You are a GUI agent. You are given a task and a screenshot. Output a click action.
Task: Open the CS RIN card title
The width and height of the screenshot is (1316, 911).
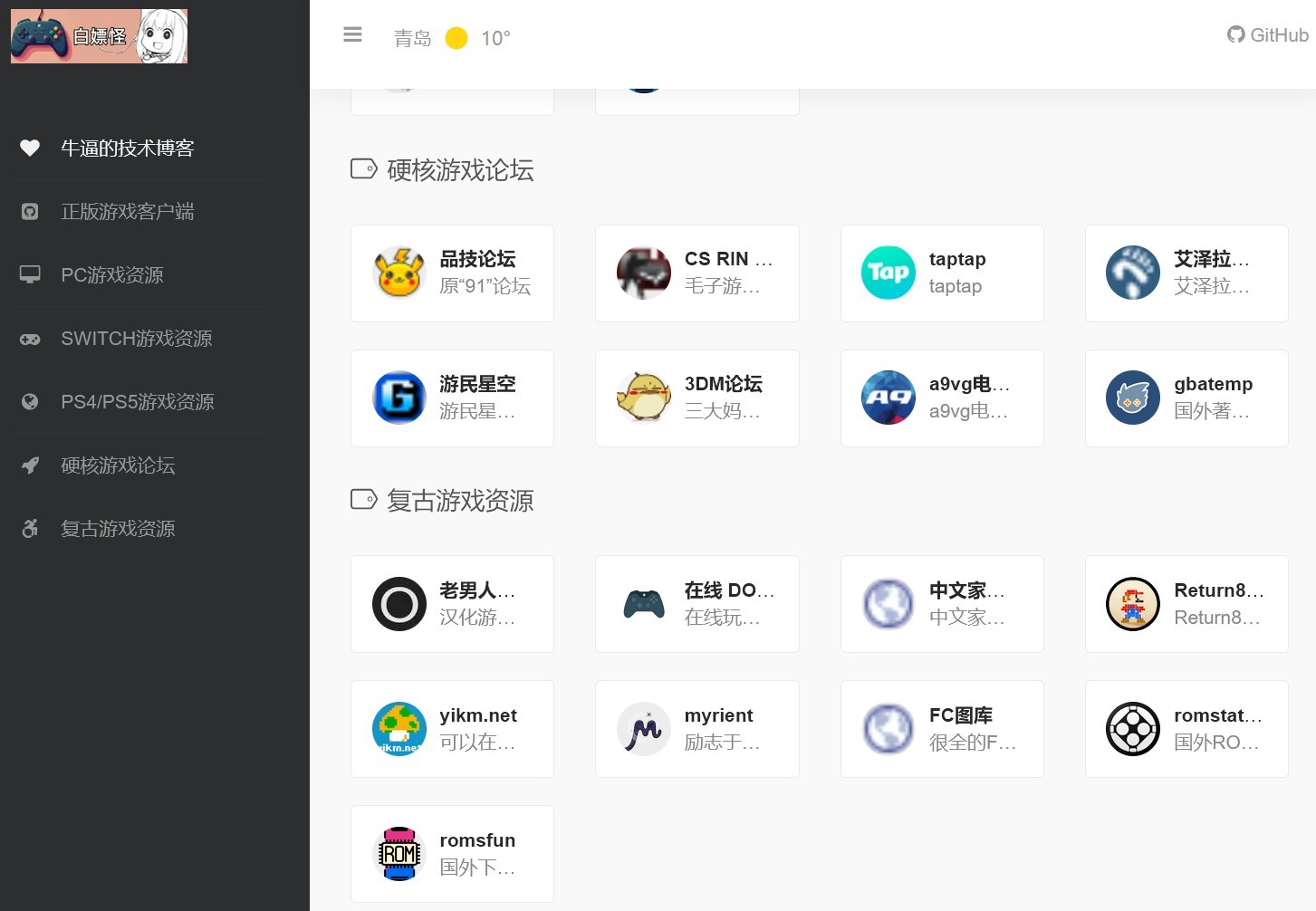coord(728,259)
